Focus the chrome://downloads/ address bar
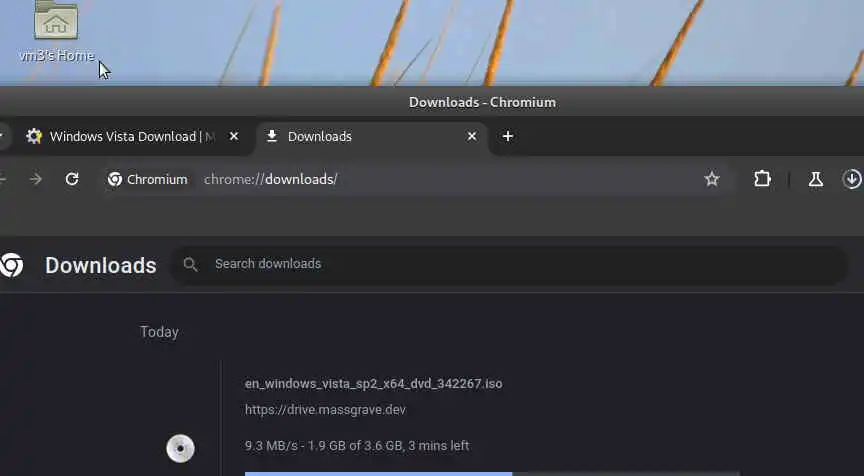864x476 pixels. click(x=419, y=180)
